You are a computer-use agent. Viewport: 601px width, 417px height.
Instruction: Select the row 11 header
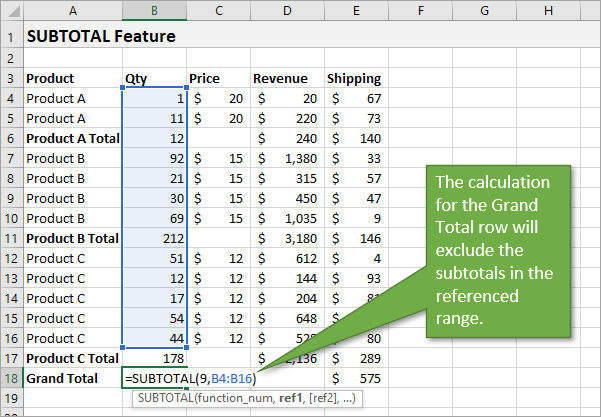pyautogui.click(x=11, y=238)
